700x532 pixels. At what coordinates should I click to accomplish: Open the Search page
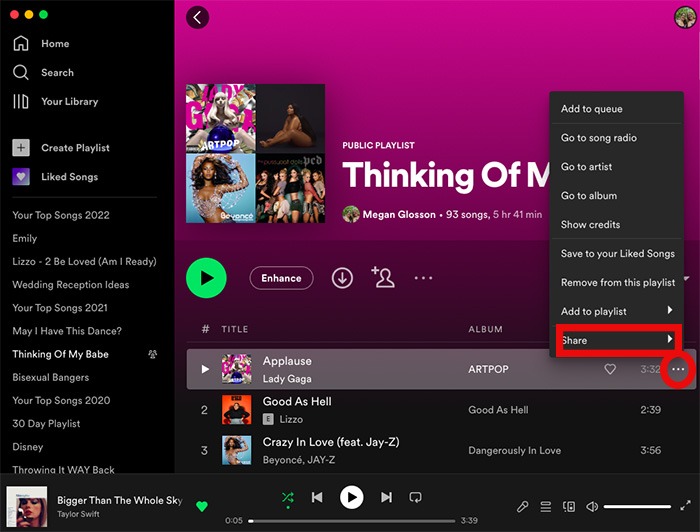43,72
